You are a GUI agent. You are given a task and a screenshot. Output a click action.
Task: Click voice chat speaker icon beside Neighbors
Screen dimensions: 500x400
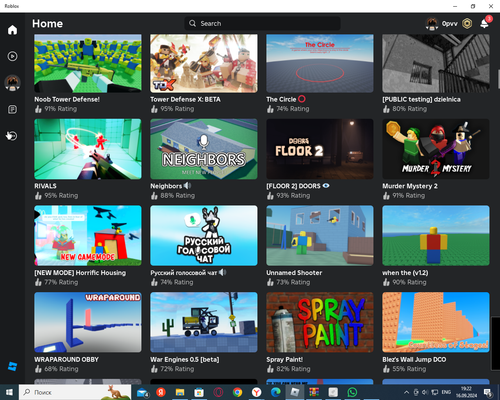187,186
